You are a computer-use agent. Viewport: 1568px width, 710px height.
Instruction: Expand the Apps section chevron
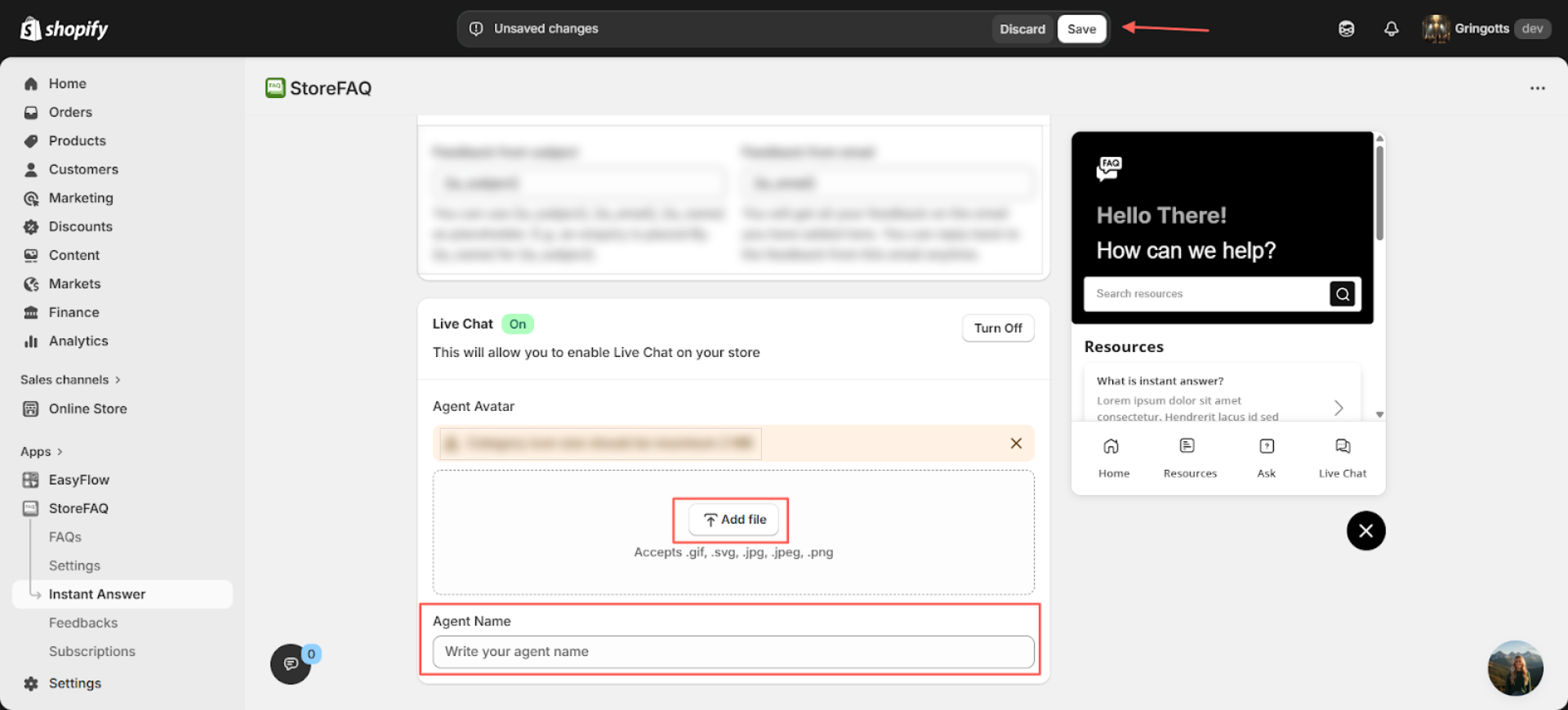(60, 452)
